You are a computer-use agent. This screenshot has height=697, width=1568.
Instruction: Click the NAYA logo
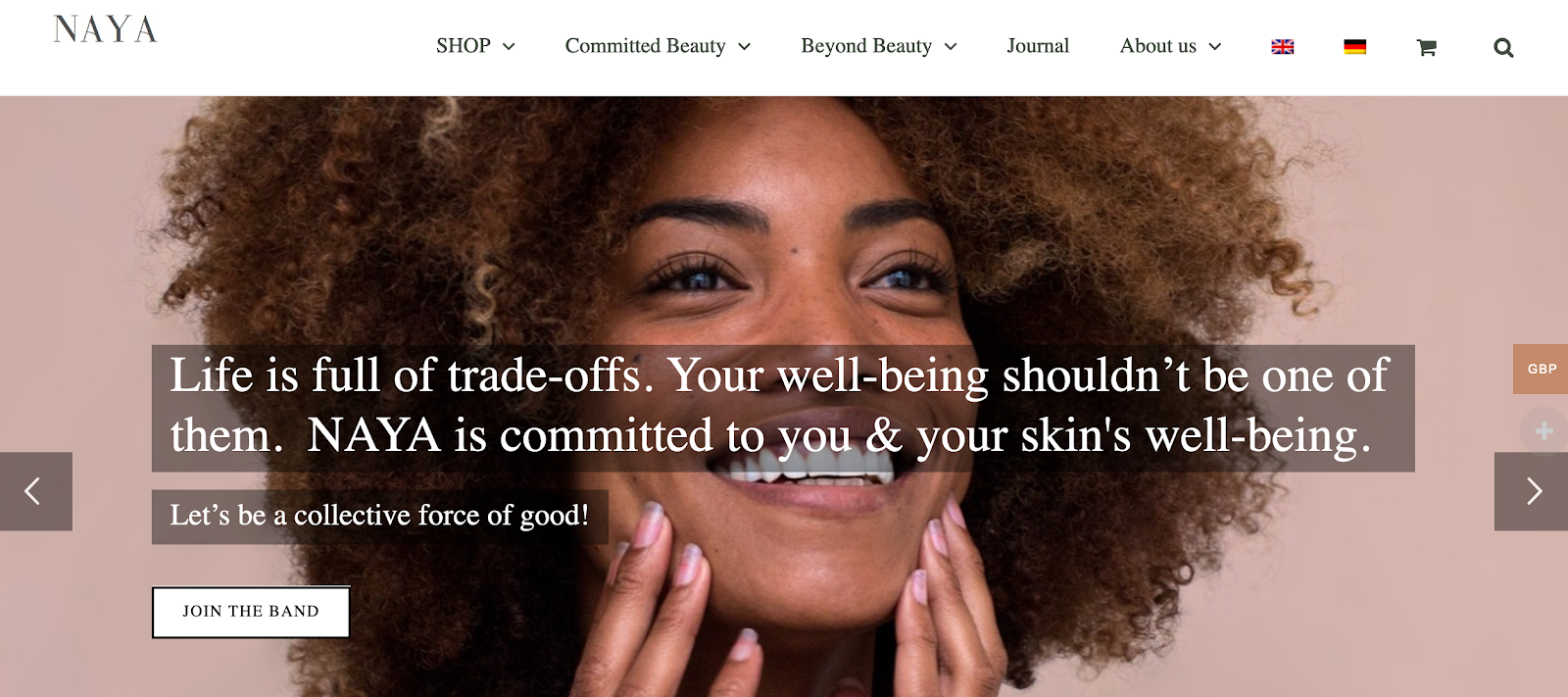pos(105,29)
